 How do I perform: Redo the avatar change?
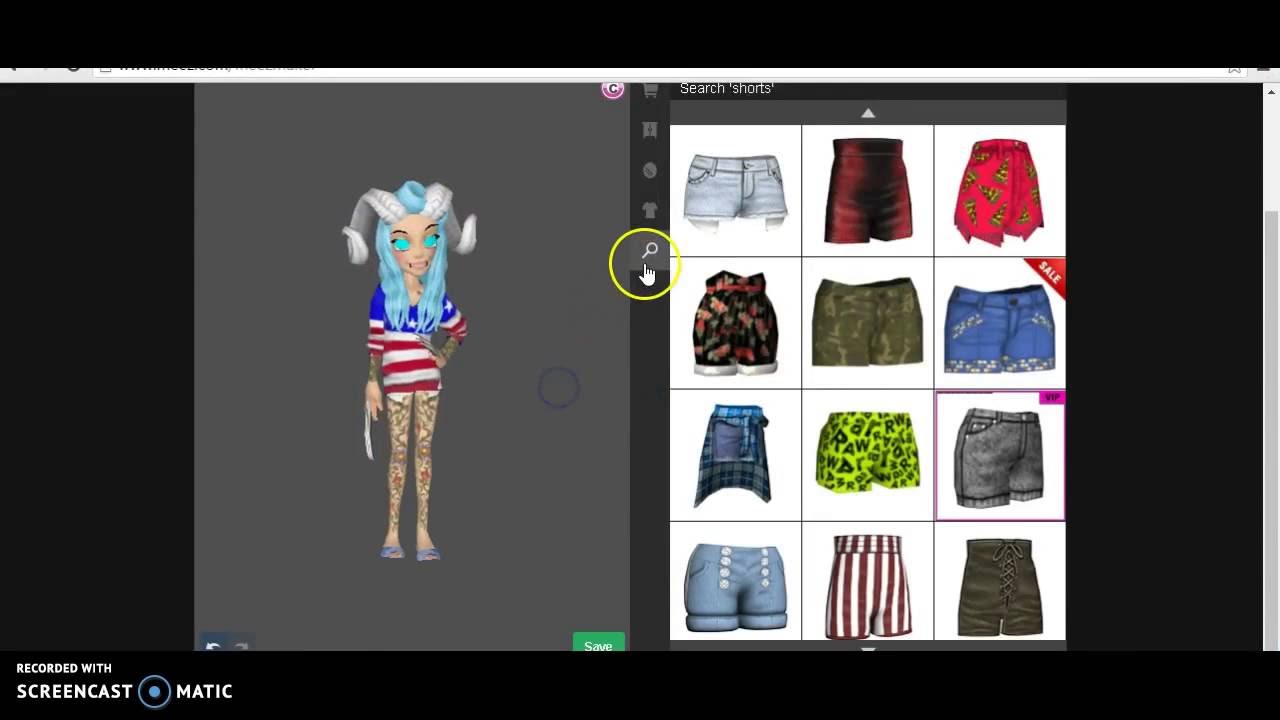tap(240, 646)
